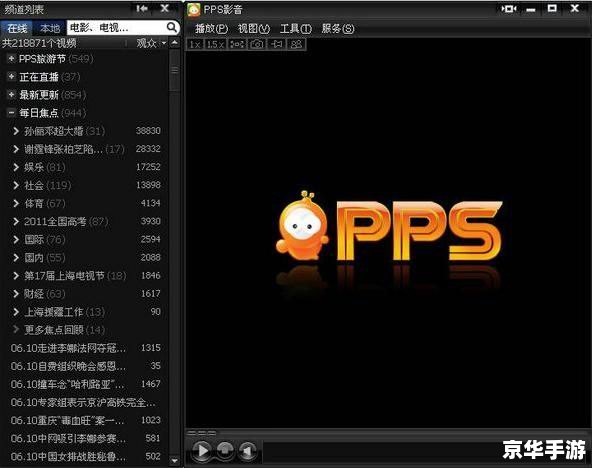The height and width of the screenshot is (468, 592).
Task: Select the 06.10撞车念"哈利路亚" video
Action: coord(68,384)
